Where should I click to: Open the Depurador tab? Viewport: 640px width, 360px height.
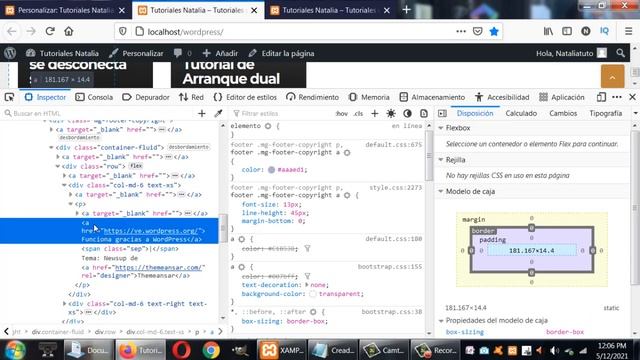pyautogui.click(x=146, y=97)
